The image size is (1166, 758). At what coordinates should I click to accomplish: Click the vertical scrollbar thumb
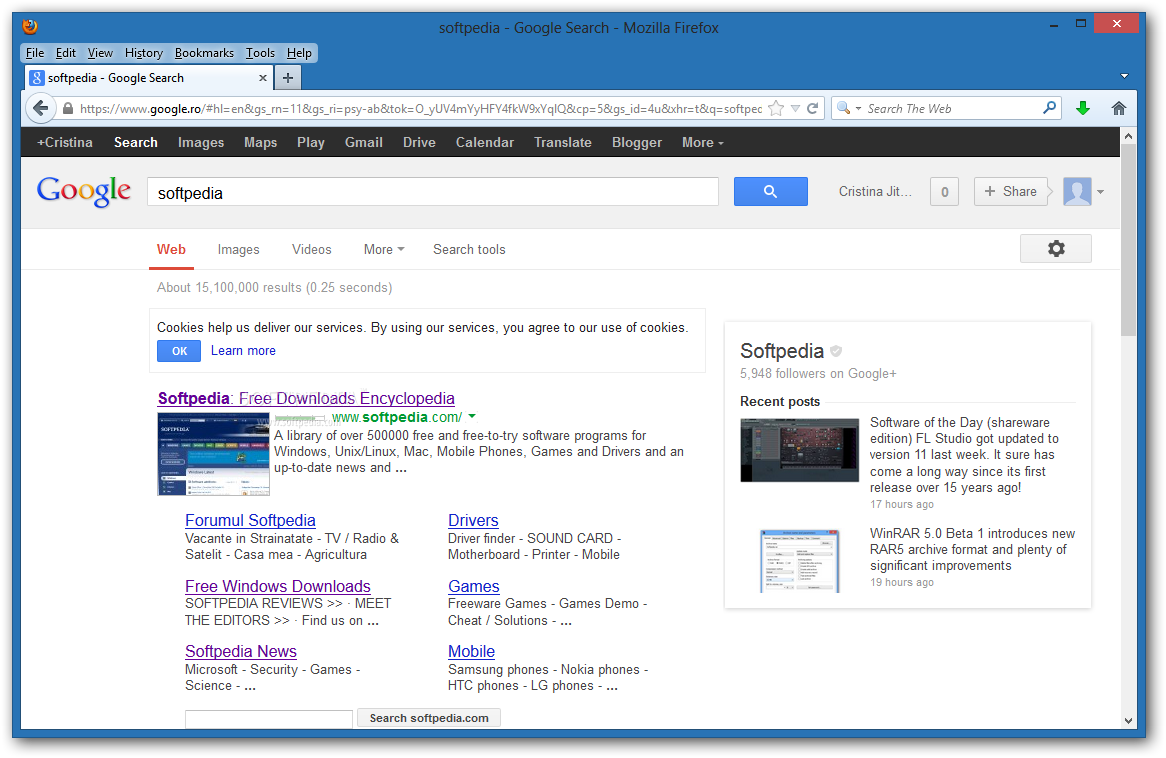point(1128,240)
